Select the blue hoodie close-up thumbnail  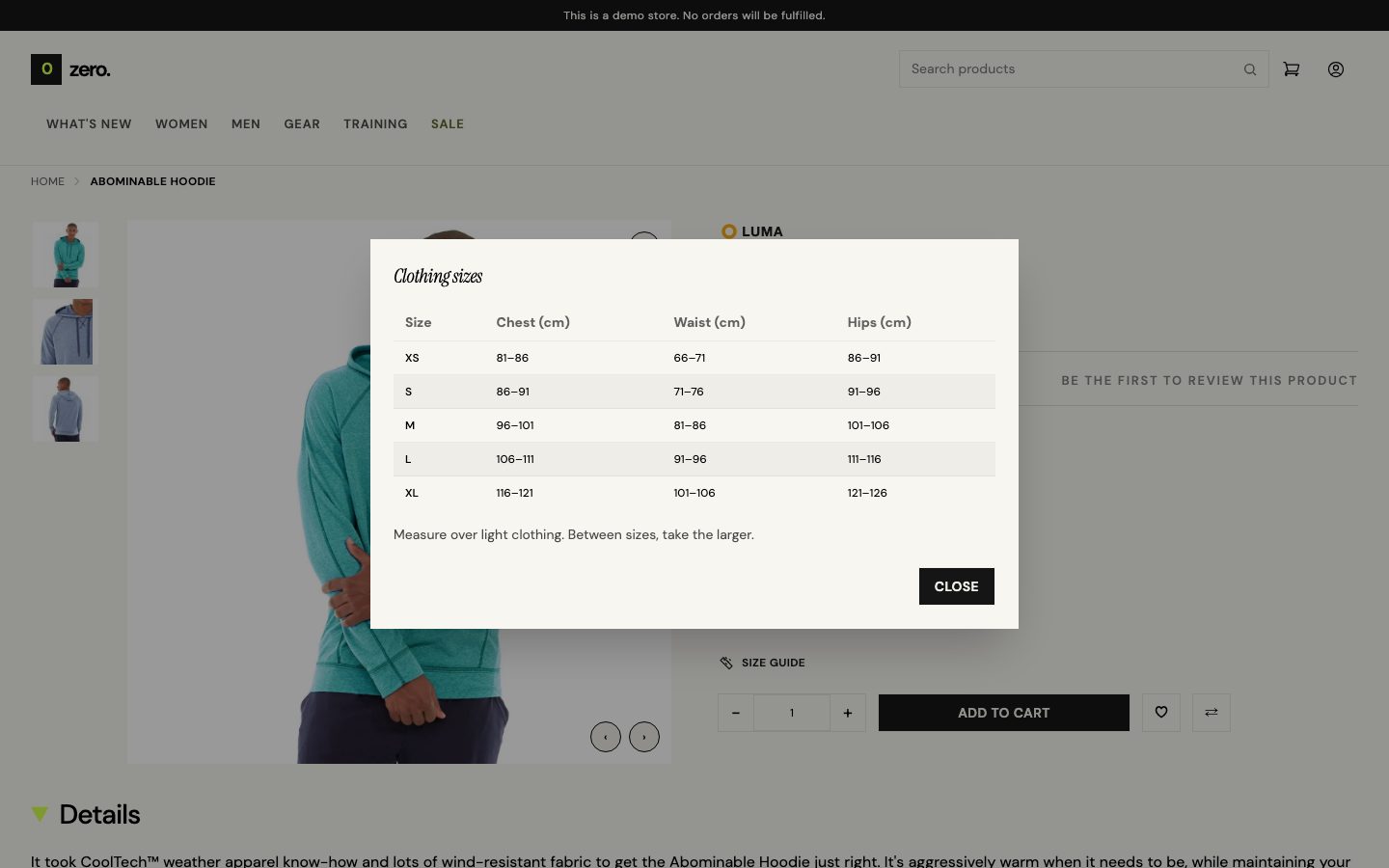click(66, 332)
